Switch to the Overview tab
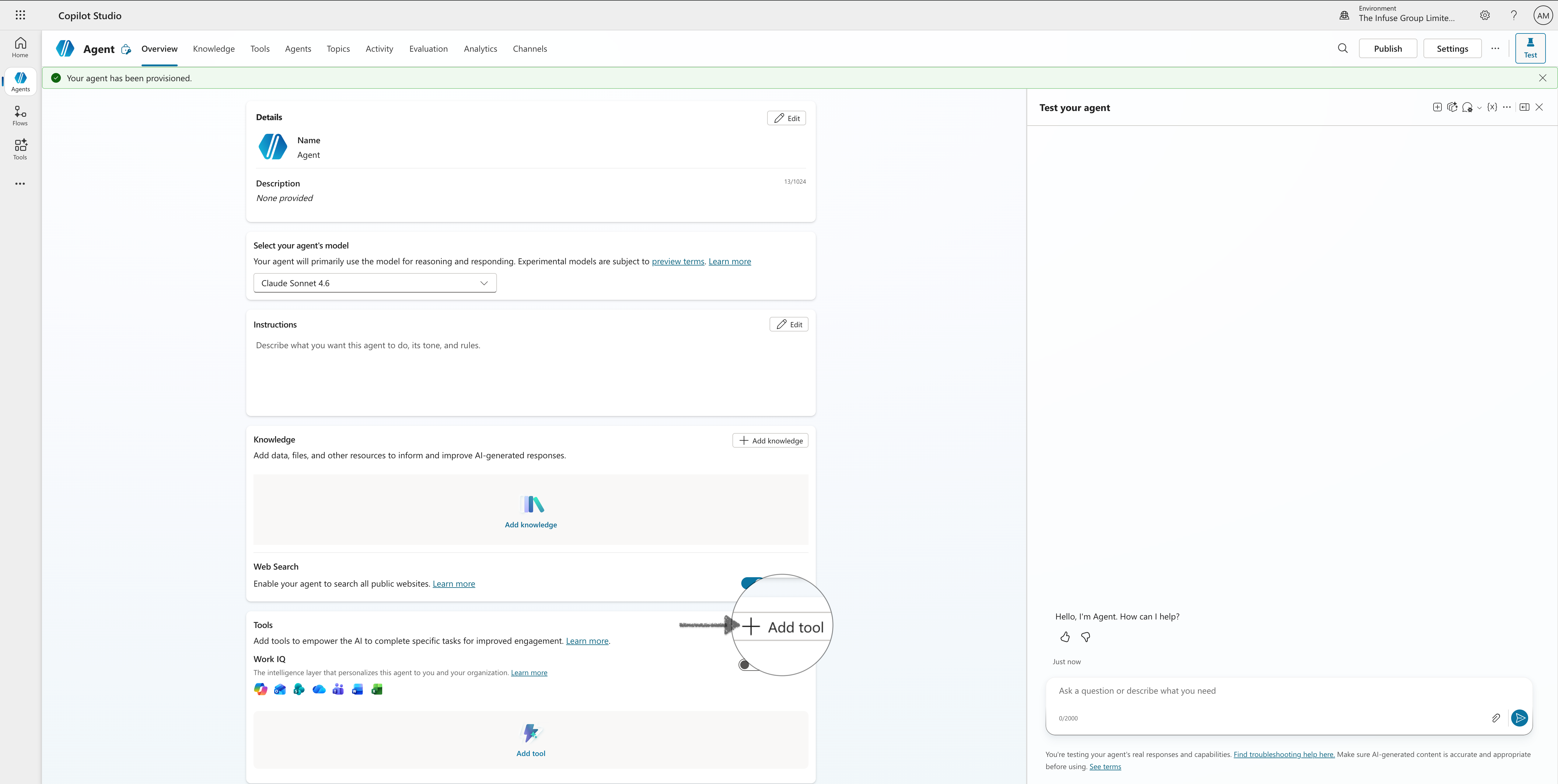1558x784 pixels. [x=159, y=49]
